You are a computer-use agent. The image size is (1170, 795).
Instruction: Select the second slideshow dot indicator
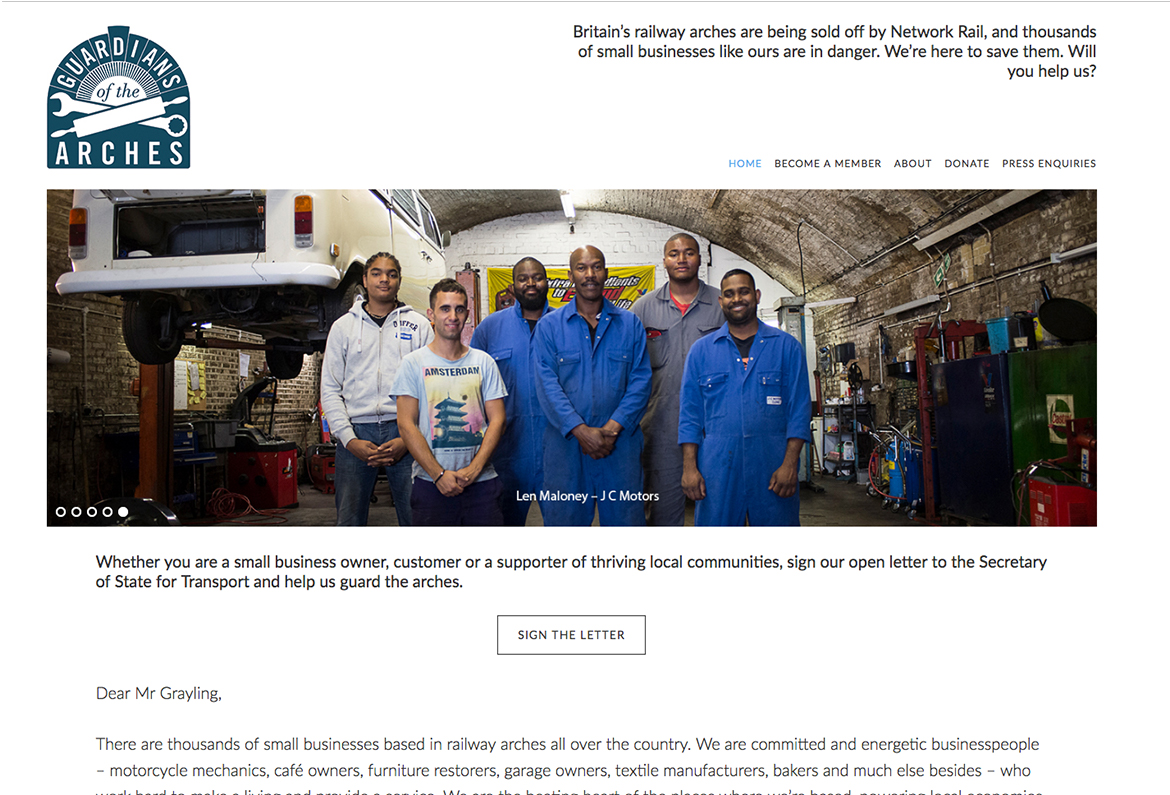tap(76, 511)
